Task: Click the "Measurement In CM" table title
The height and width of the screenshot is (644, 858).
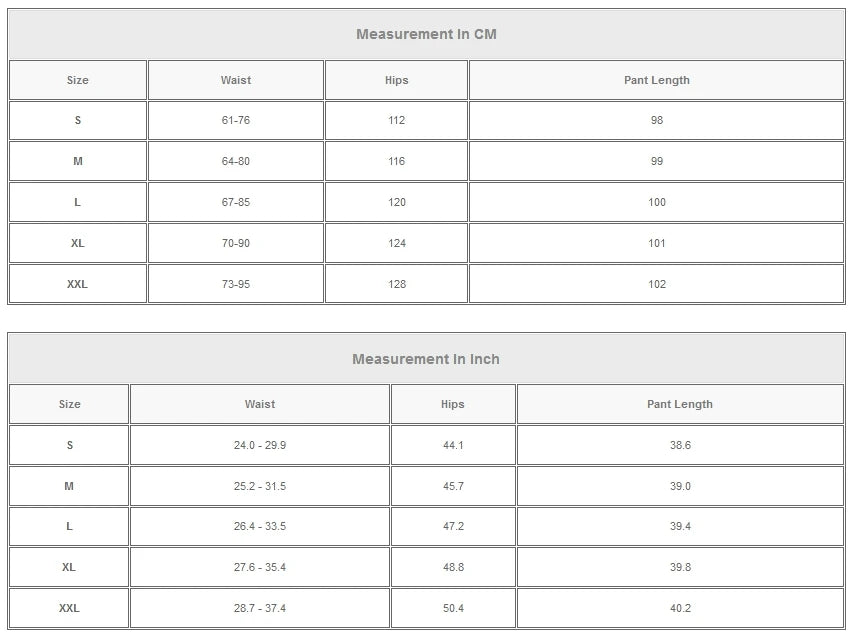Action: click(426, 34)
